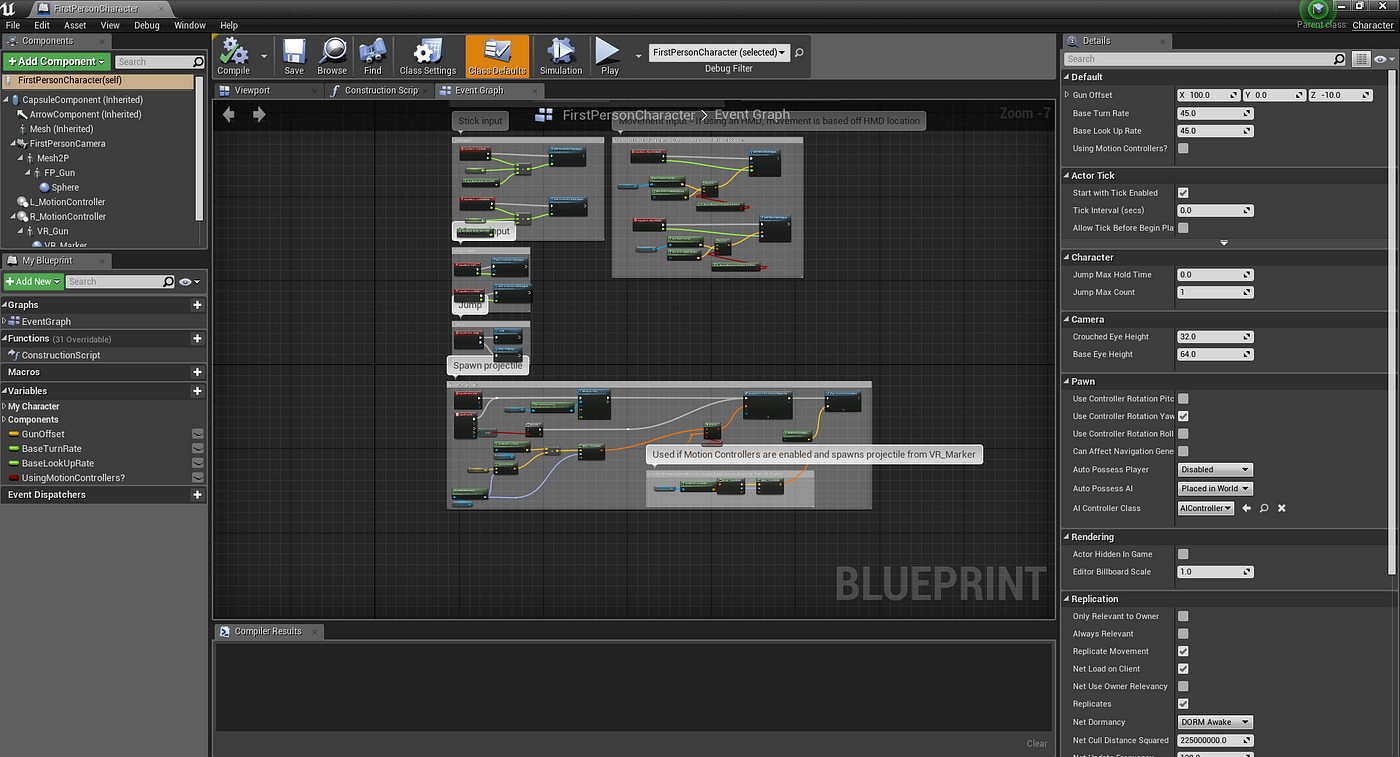Compile the blueprint
Viewport: 1400px width, 757px height.
[234, 56]
